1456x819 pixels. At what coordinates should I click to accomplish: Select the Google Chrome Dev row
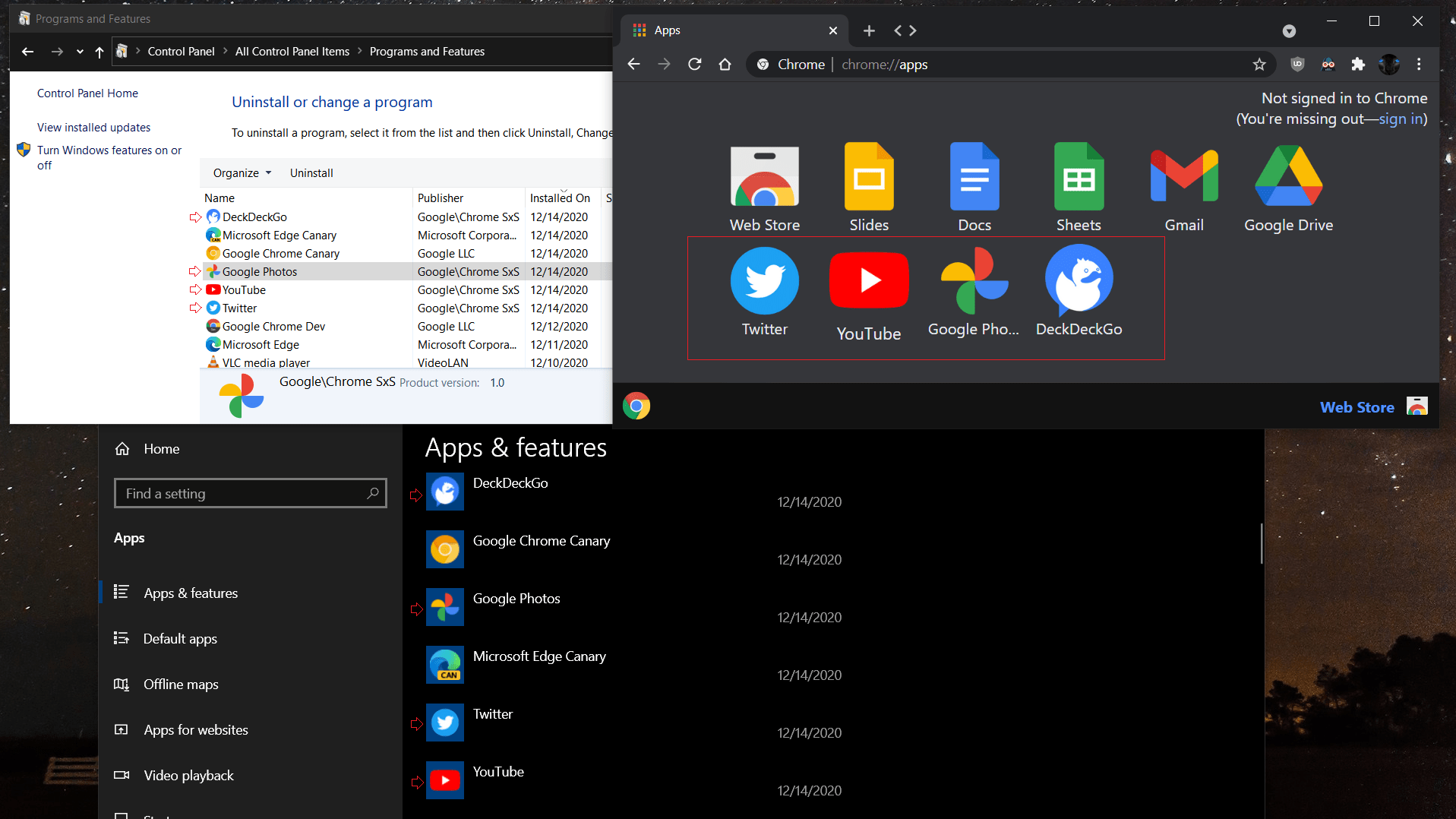pos(273,327)
